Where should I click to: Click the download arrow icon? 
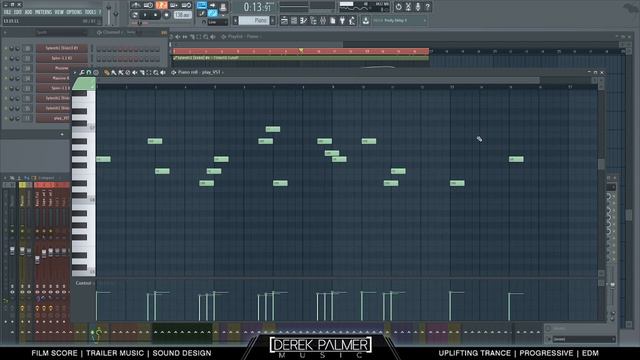(x=366, y=20)
